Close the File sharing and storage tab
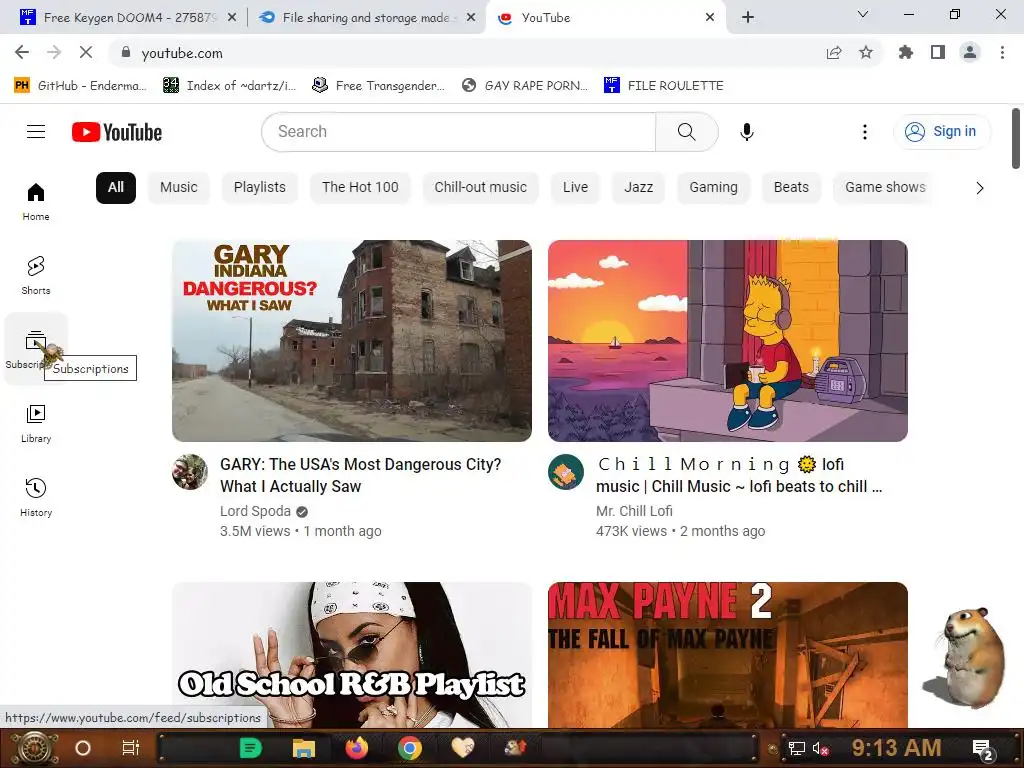 click(471, 18)
